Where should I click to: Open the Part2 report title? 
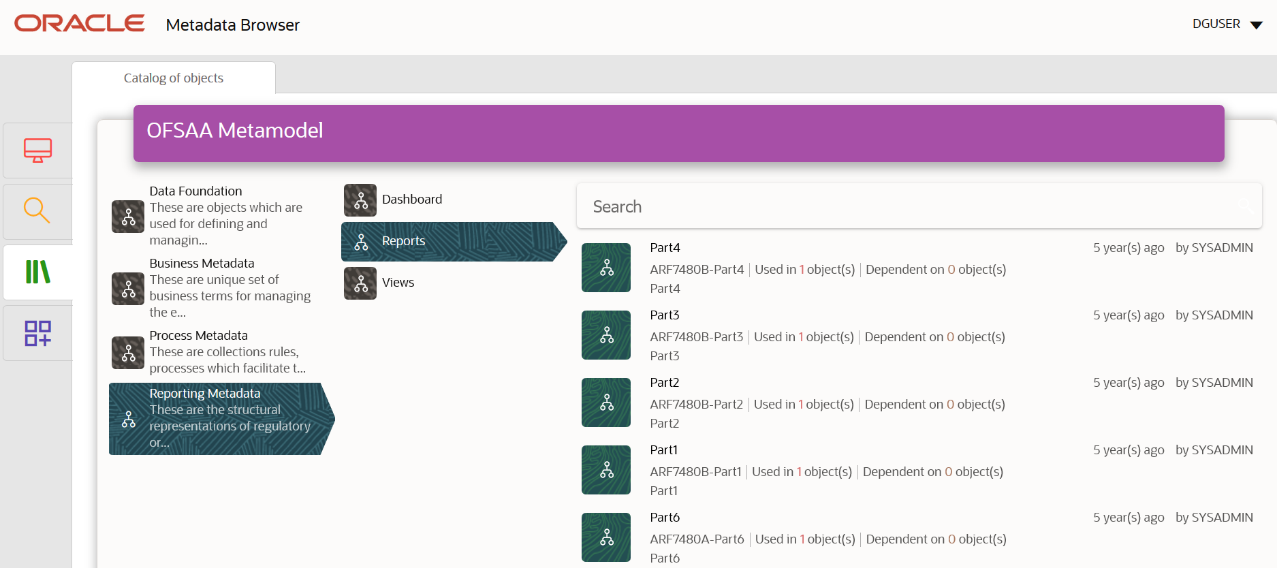tap(665, 382)
